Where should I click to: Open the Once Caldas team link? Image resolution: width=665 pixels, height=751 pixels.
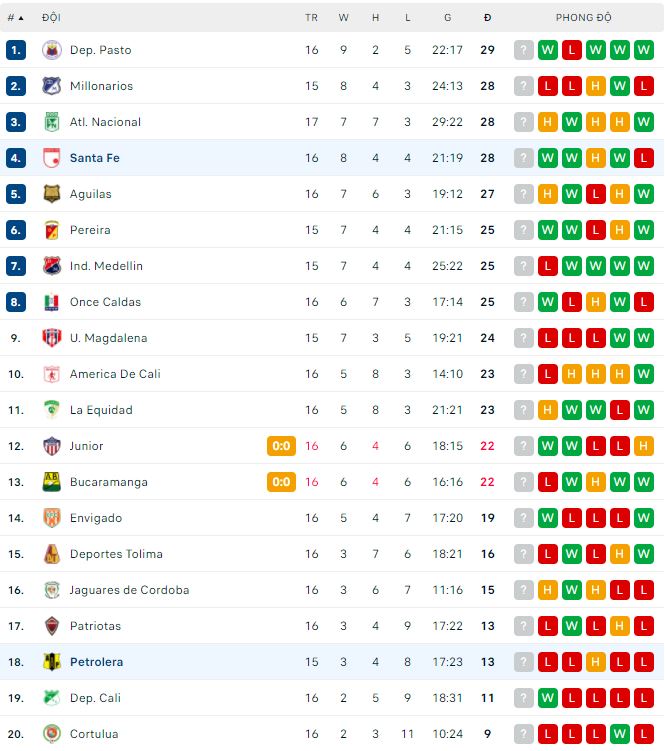tap(105, 302)
